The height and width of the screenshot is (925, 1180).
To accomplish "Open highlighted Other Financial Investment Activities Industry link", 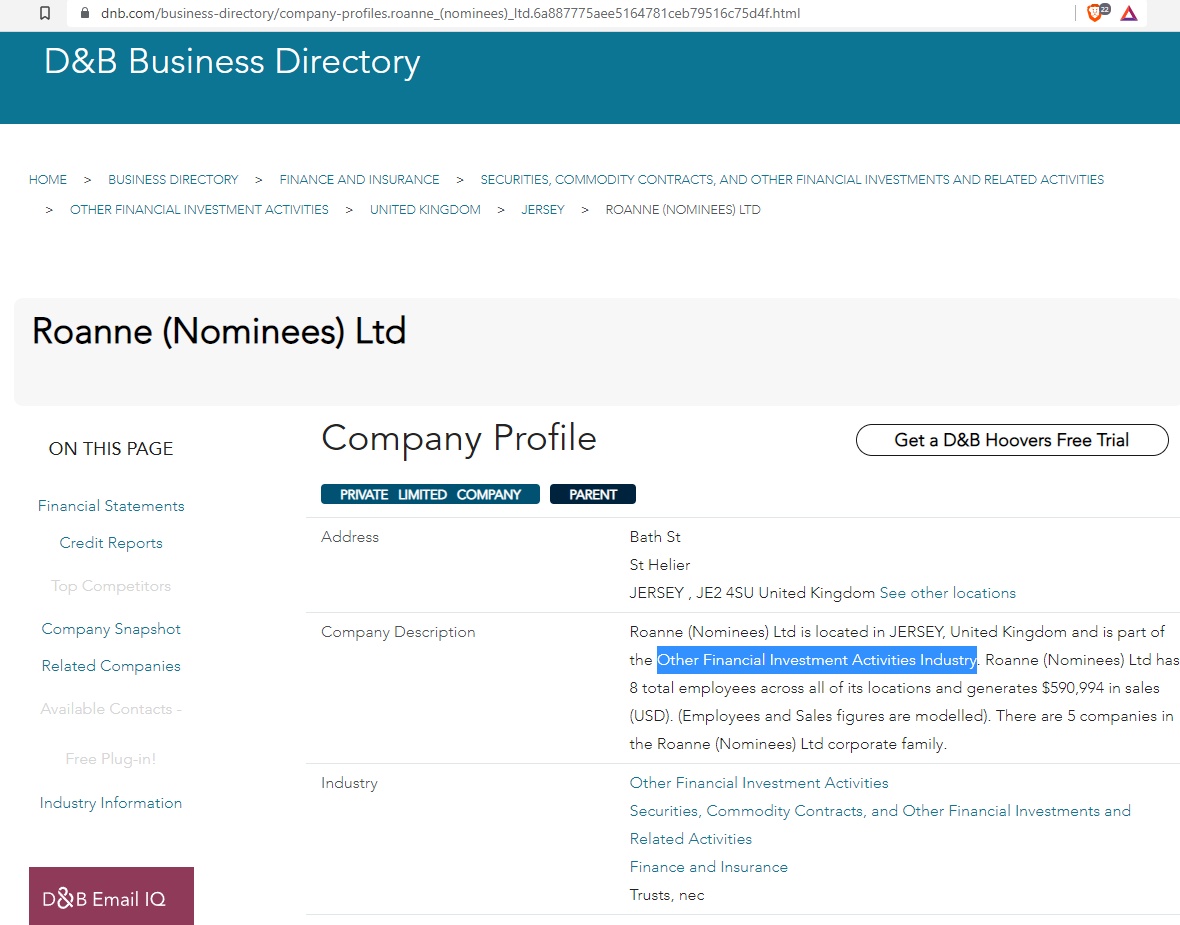I will click(816, 660).
